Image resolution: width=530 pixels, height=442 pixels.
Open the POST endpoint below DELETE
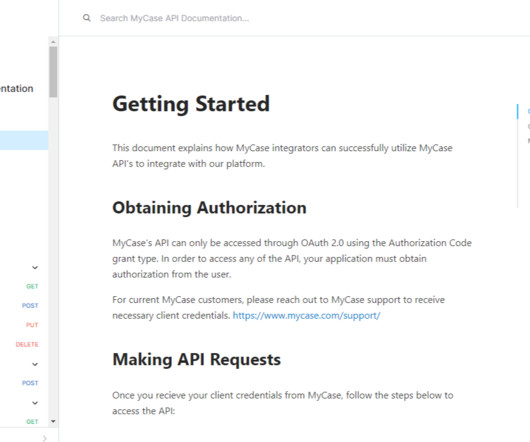click(x=30, y=383)
